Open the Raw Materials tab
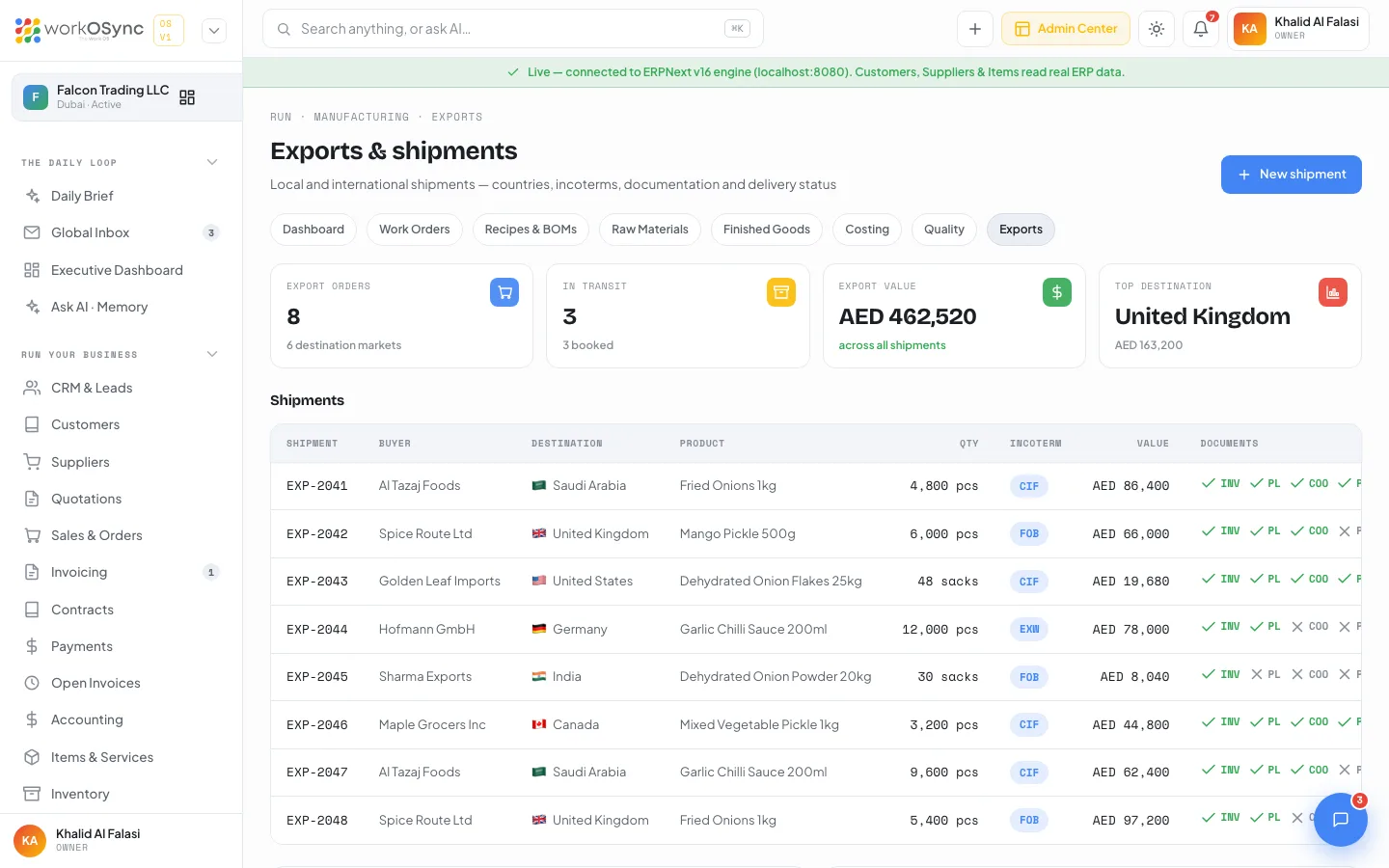This screenshot has width=1389, height=868. [650, 230]
